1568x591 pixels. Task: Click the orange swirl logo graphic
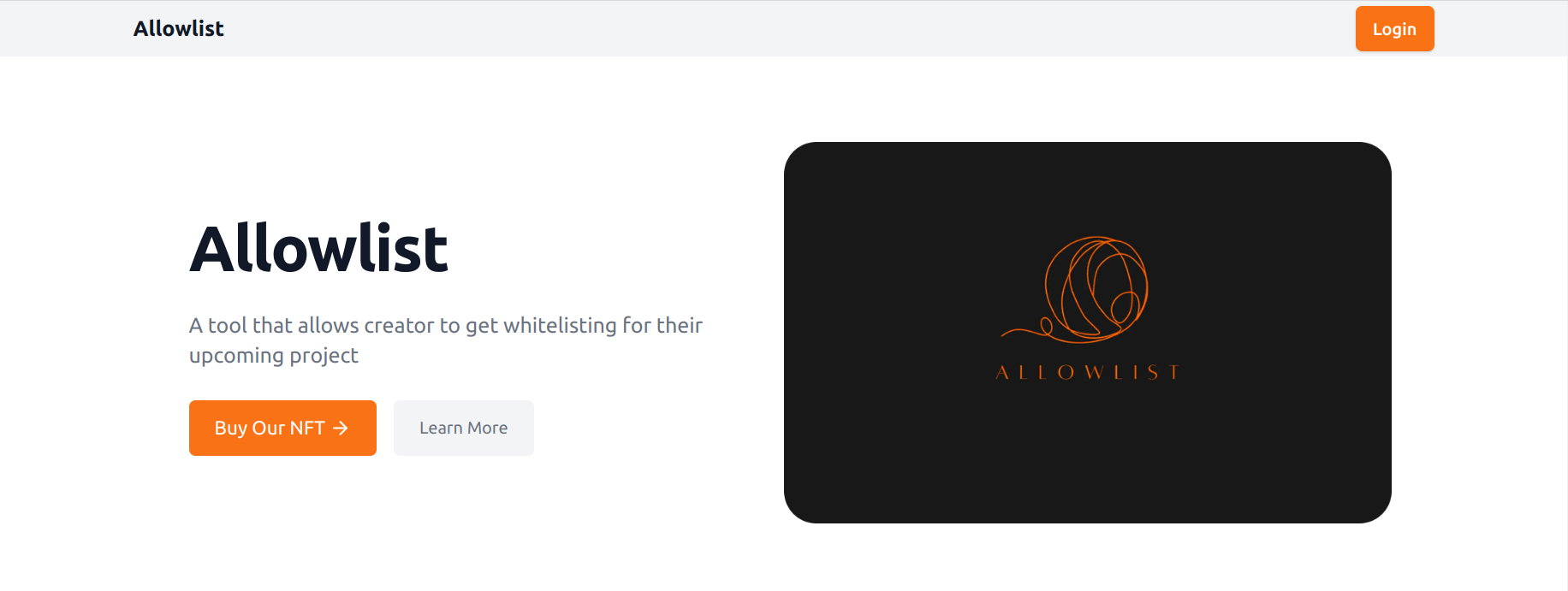[1075, 290]
